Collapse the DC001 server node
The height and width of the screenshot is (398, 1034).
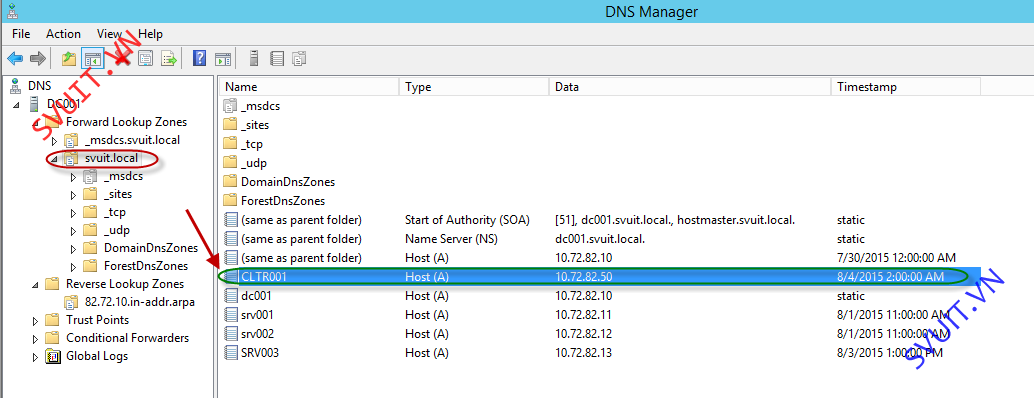16,104
